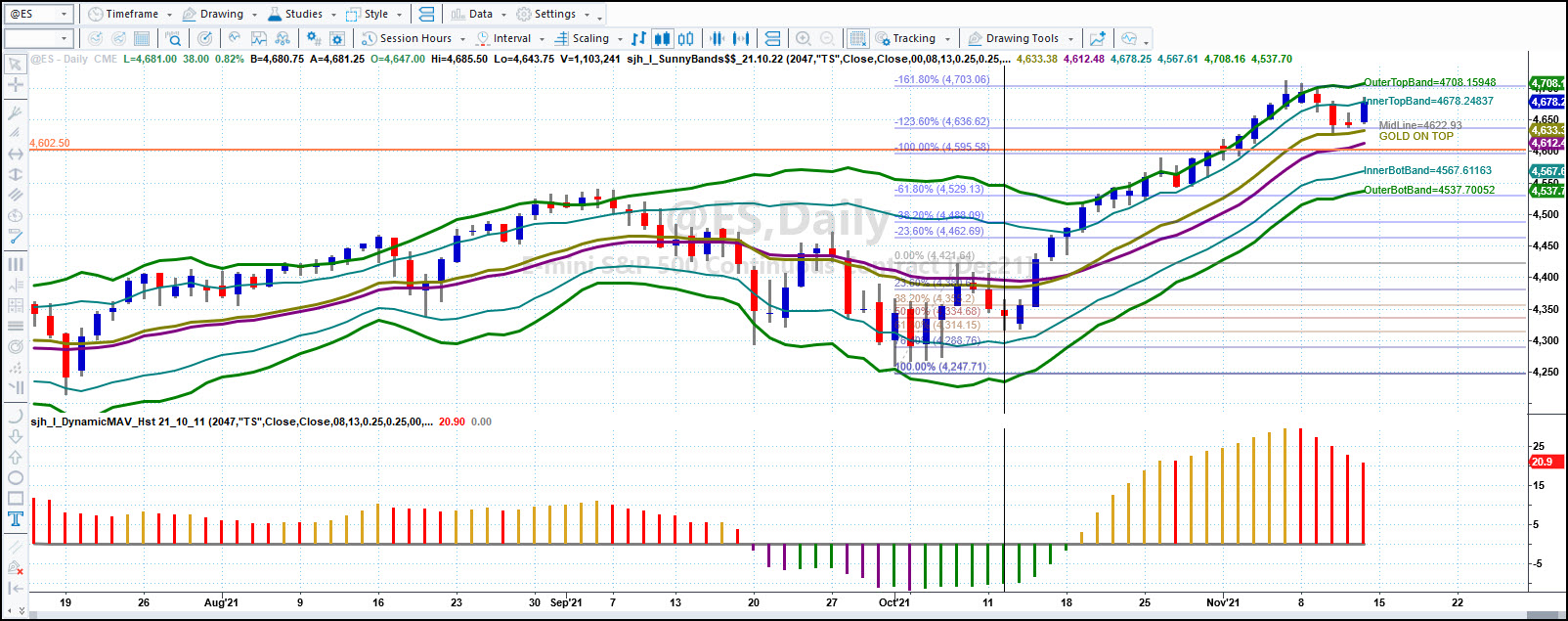Viewport: 1568px width, 621px height.
Task: Click the stacked layout icon beside Style
Action: tap(426, 14)
